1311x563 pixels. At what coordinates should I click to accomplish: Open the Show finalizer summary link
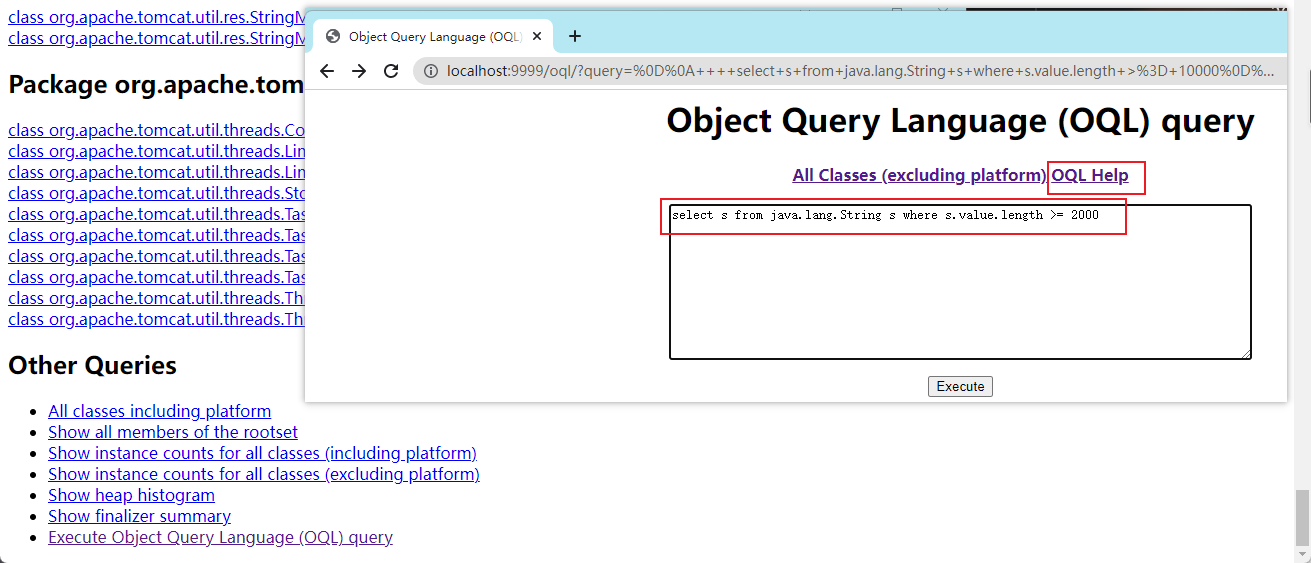[139, 516]
